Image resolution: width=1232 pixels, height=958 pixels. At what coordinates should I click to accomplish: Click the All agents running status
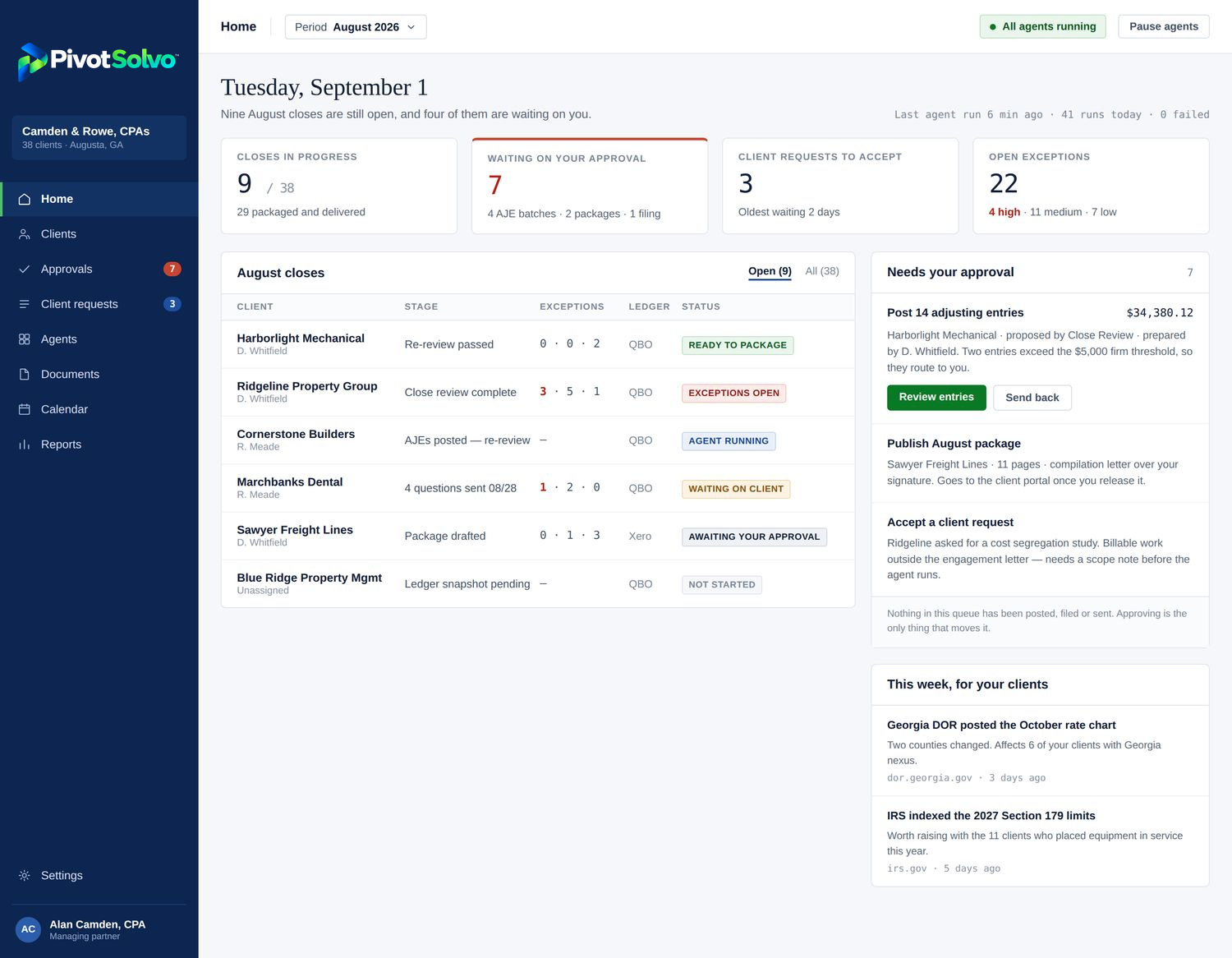[1043, 26]
